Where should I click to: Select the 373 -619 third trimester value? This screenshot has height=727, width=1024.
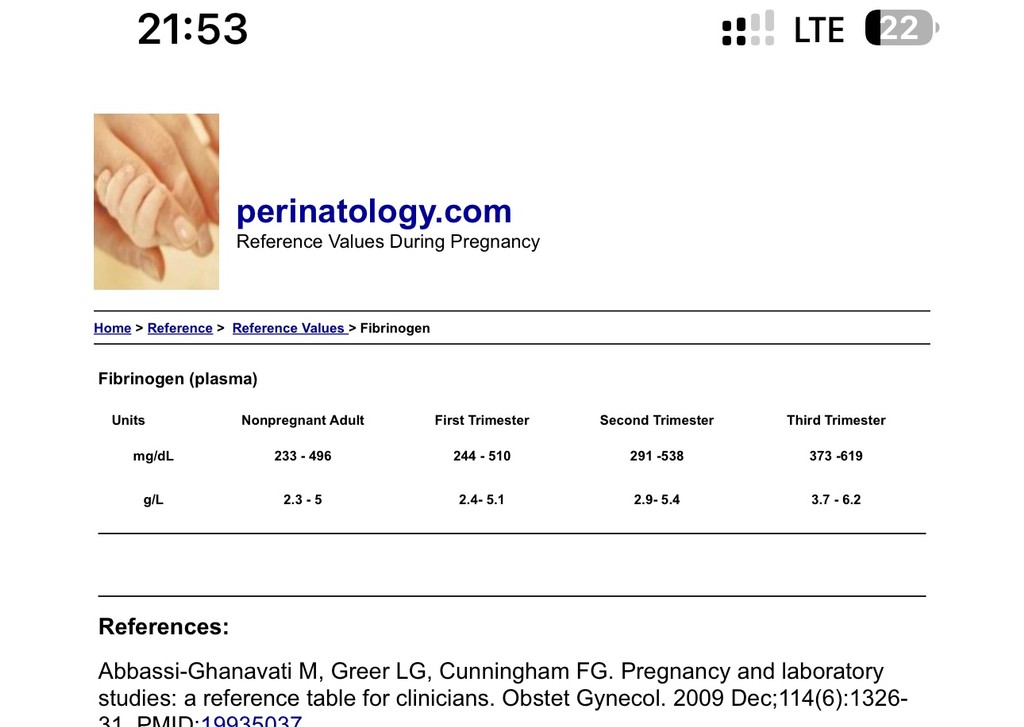(x=836, y=456)
